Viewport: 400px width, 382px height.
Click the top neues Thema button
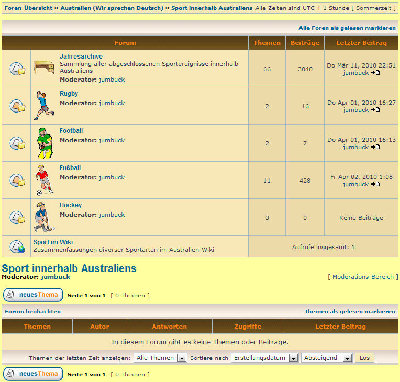tap(33, 295)
